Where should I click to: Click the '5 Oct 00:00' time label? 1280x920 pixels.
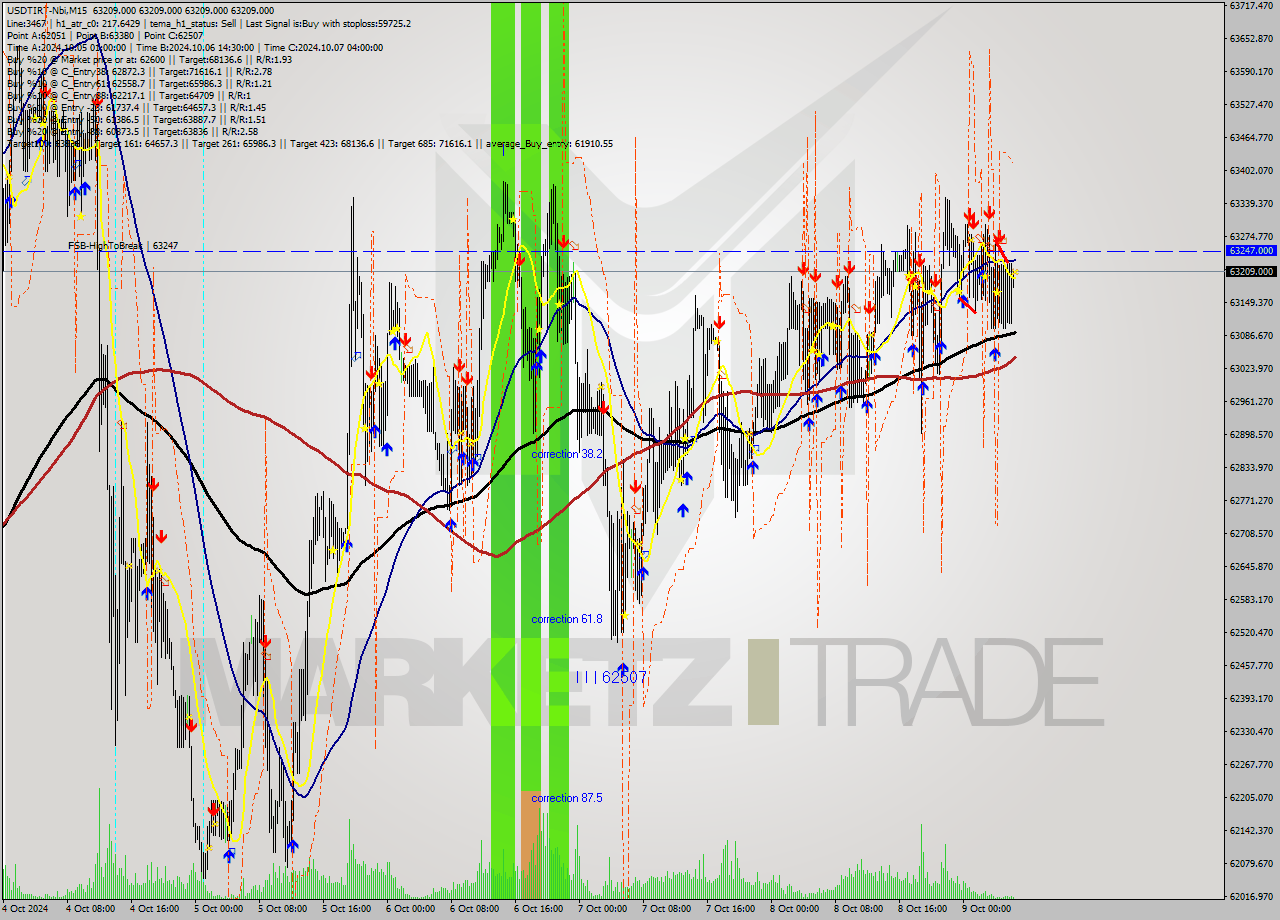tap(219, 909)
